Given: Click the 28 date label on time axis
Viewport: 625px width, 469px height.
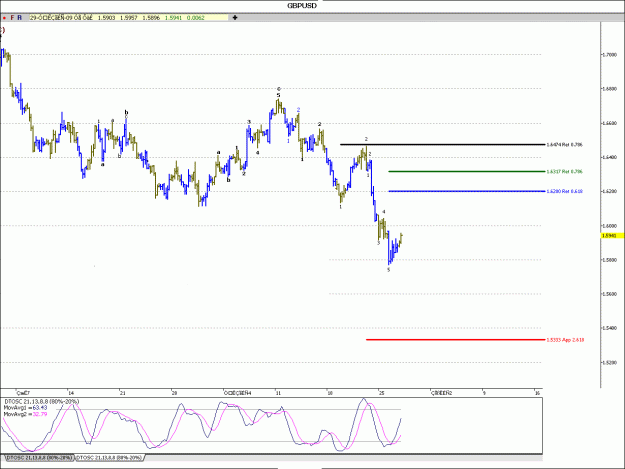Looking at the screenshot, I should (x=174, y=393).
